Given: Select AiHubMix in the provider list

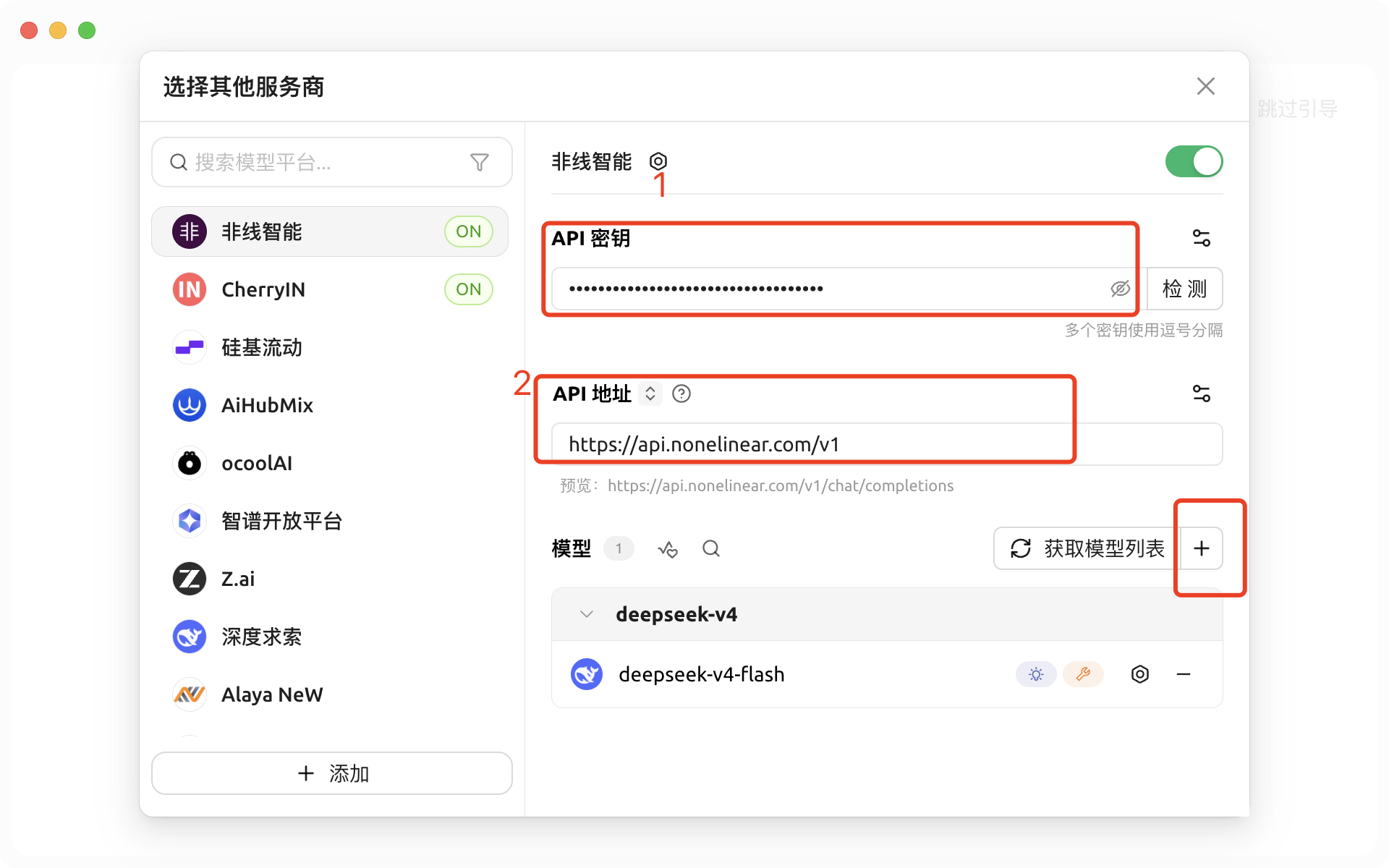Looking at the screenshot, I should point(330,405).
